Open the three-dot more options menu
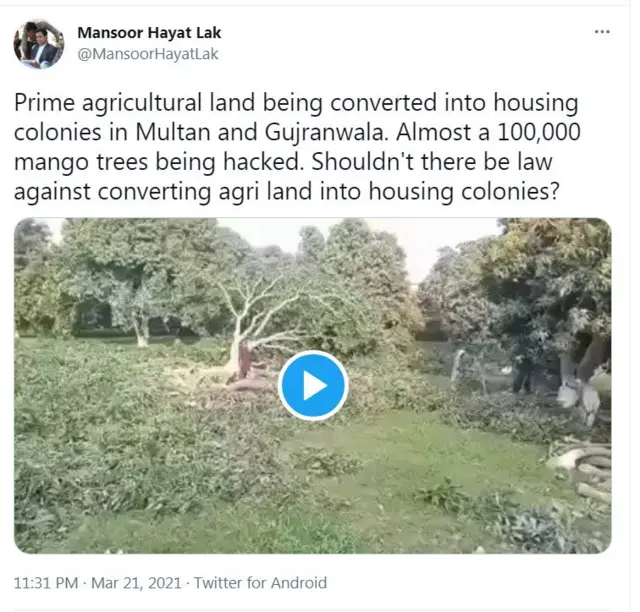640x612 pixels. click(x=602, y=31)
